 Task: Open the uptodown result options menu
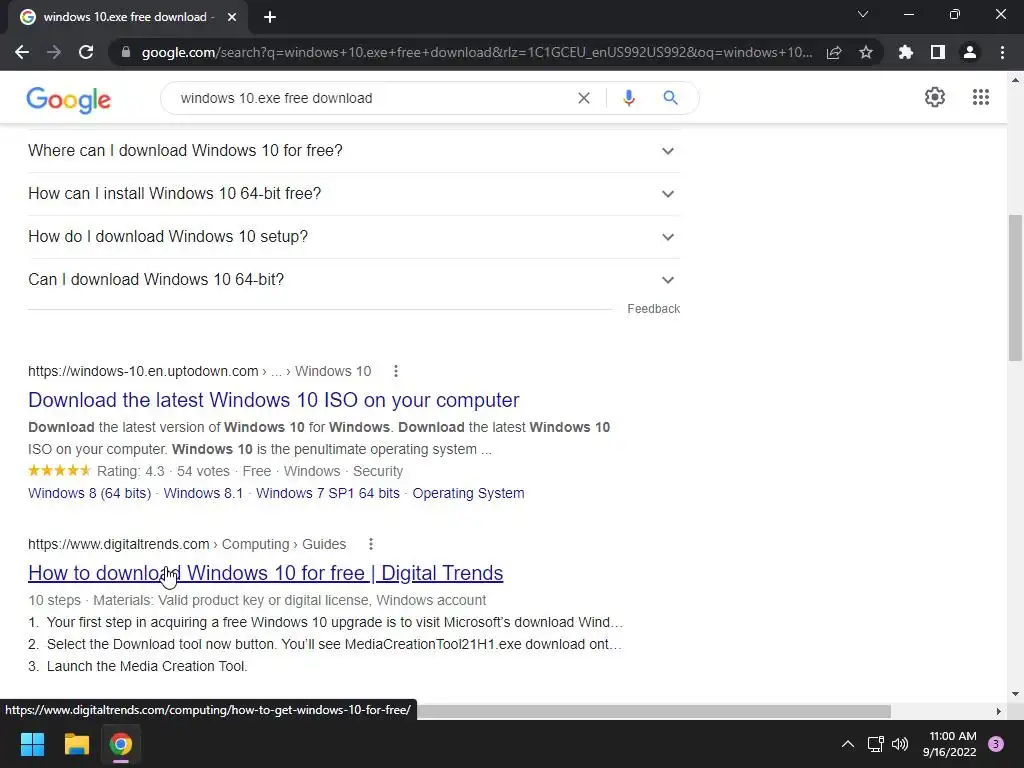(x=396, y=371)
